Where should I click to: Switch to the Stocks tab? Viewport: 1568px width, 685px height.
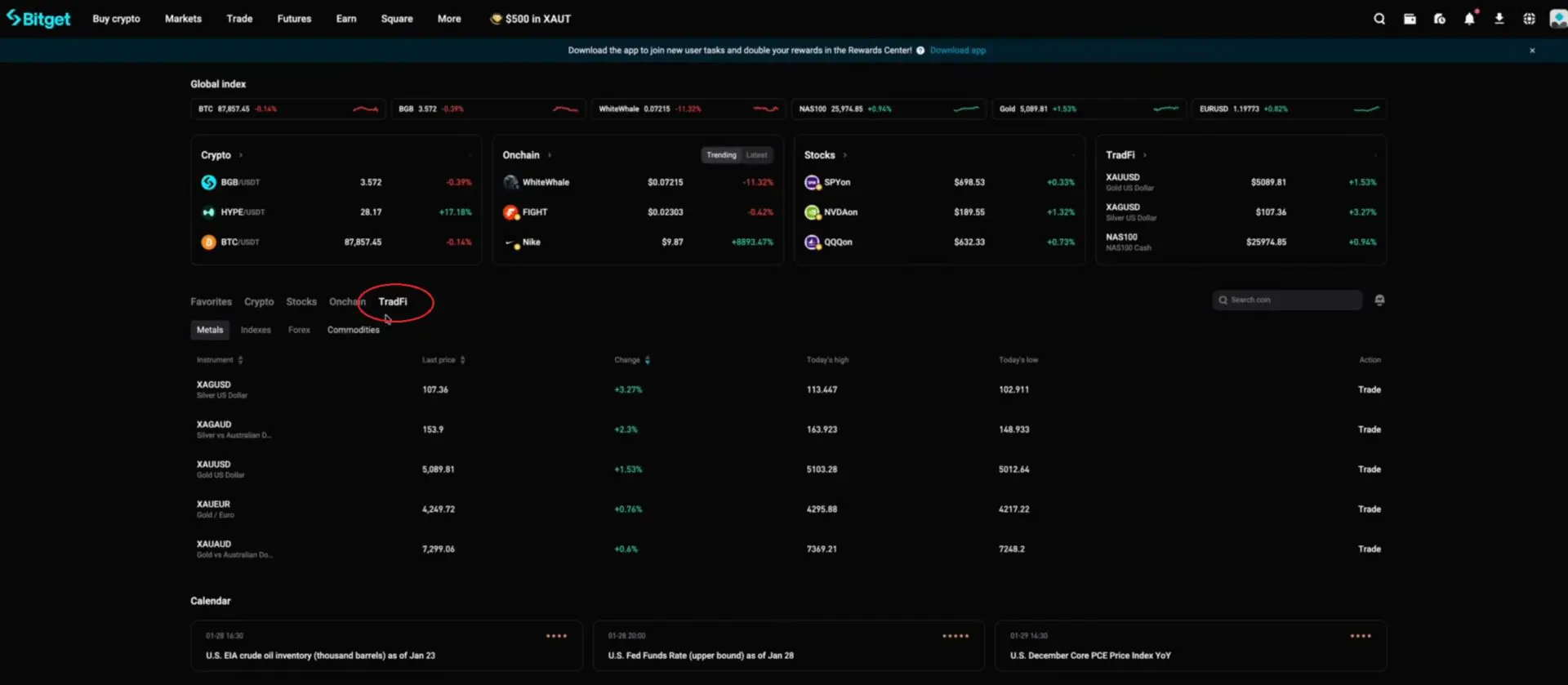[301, 302]
